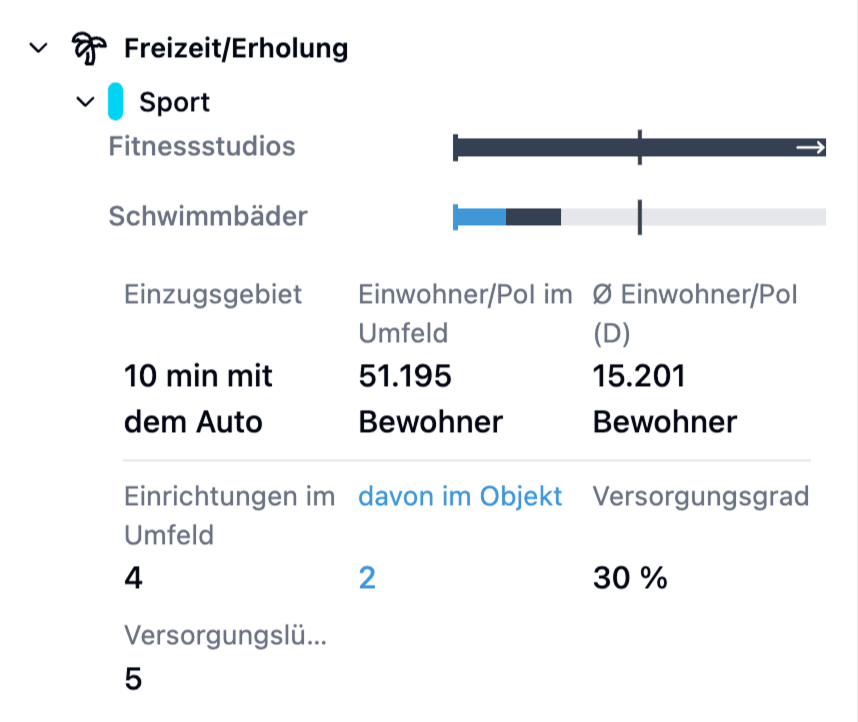Select the Fitnessstudios row label
This screenshot has width=858, height=722.
click(202, 146)
